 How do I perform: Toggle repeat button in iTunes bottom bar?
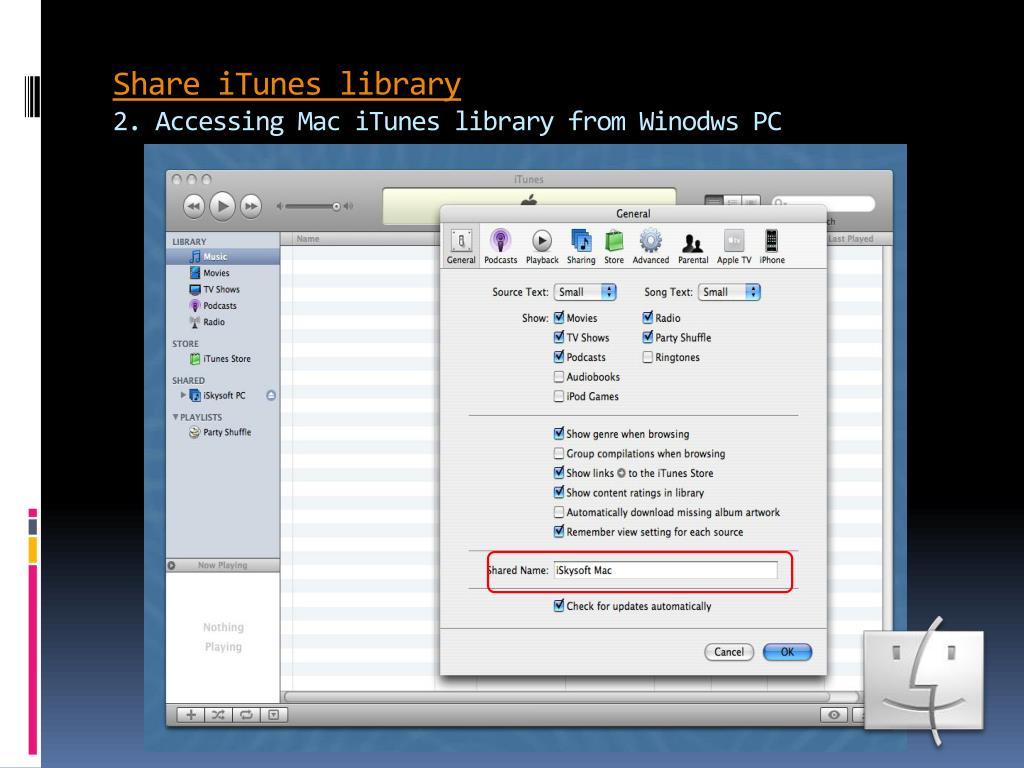(x=246, y=715)
